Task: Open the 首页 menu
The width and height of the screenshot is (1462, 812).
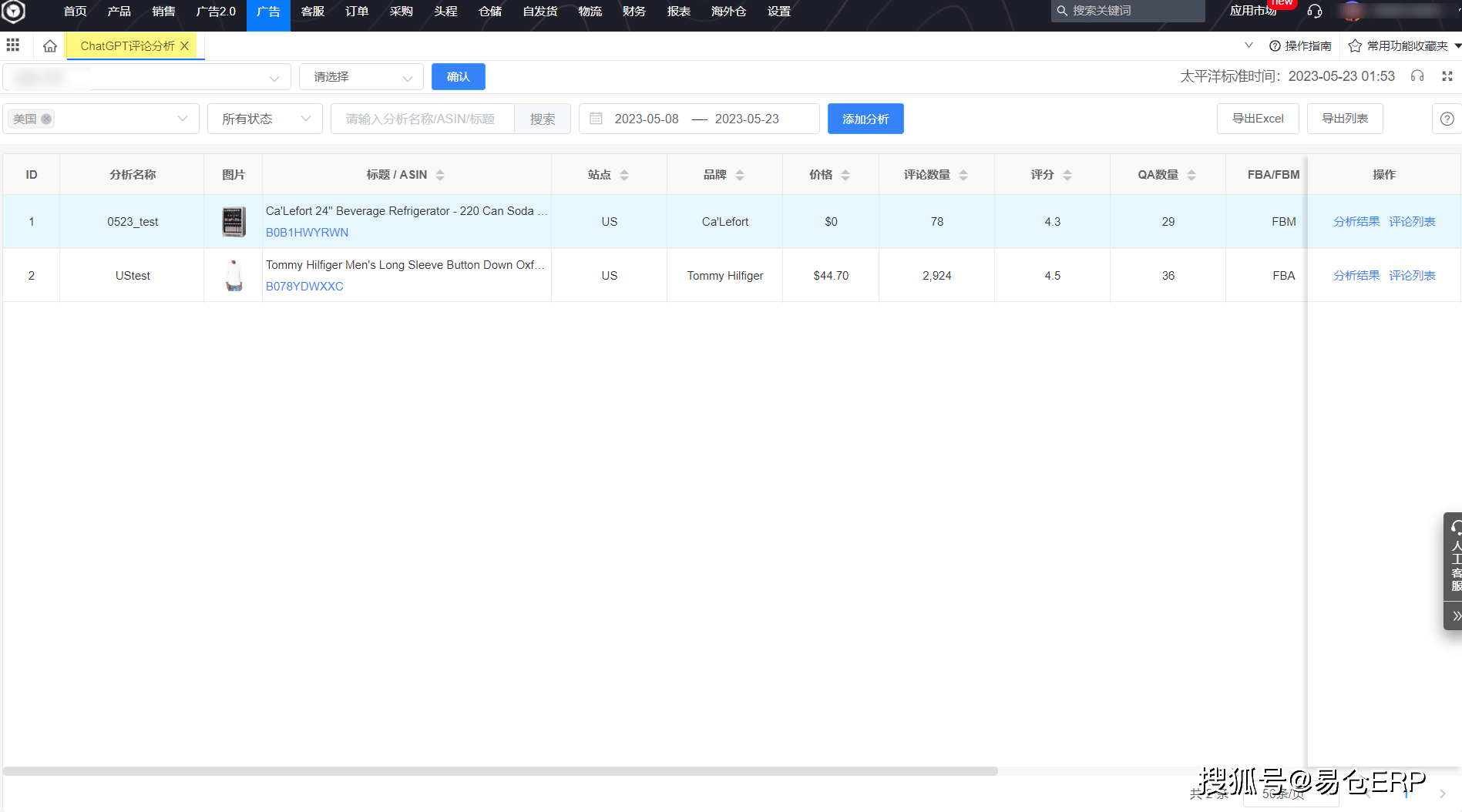Action: (x=75, y=12)
